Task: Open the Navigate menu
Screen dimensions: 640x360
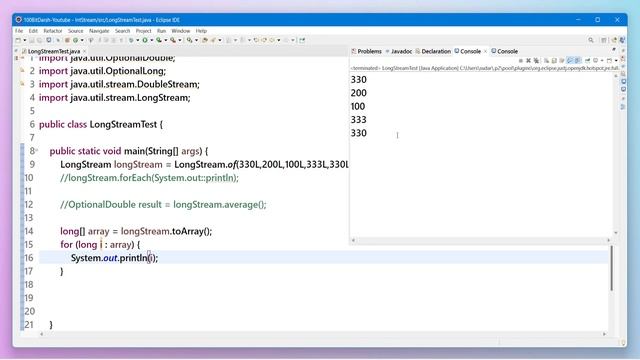Action: pos(99,31)
